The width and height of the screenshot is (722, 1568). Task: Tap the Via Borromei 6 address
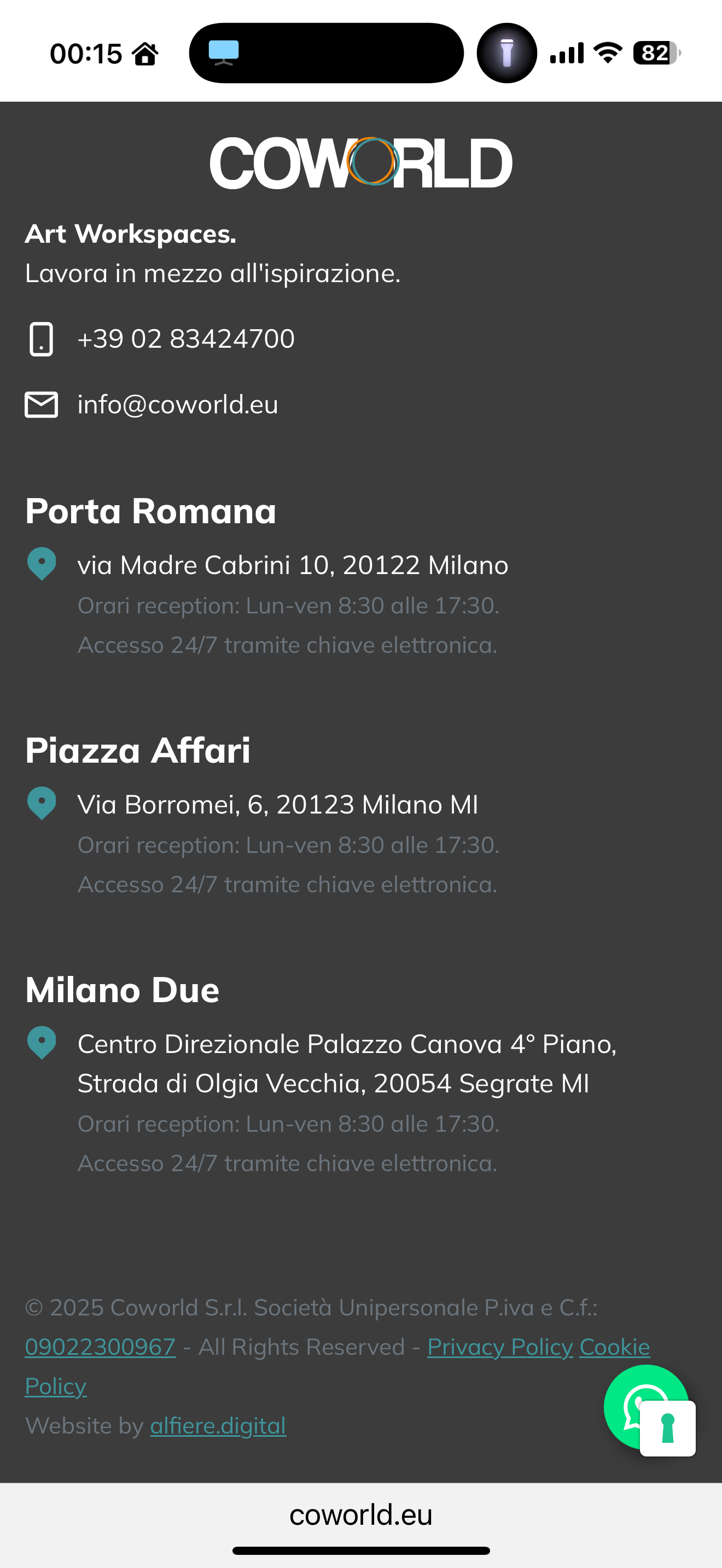pyautogui.click(x=278, y=805)
